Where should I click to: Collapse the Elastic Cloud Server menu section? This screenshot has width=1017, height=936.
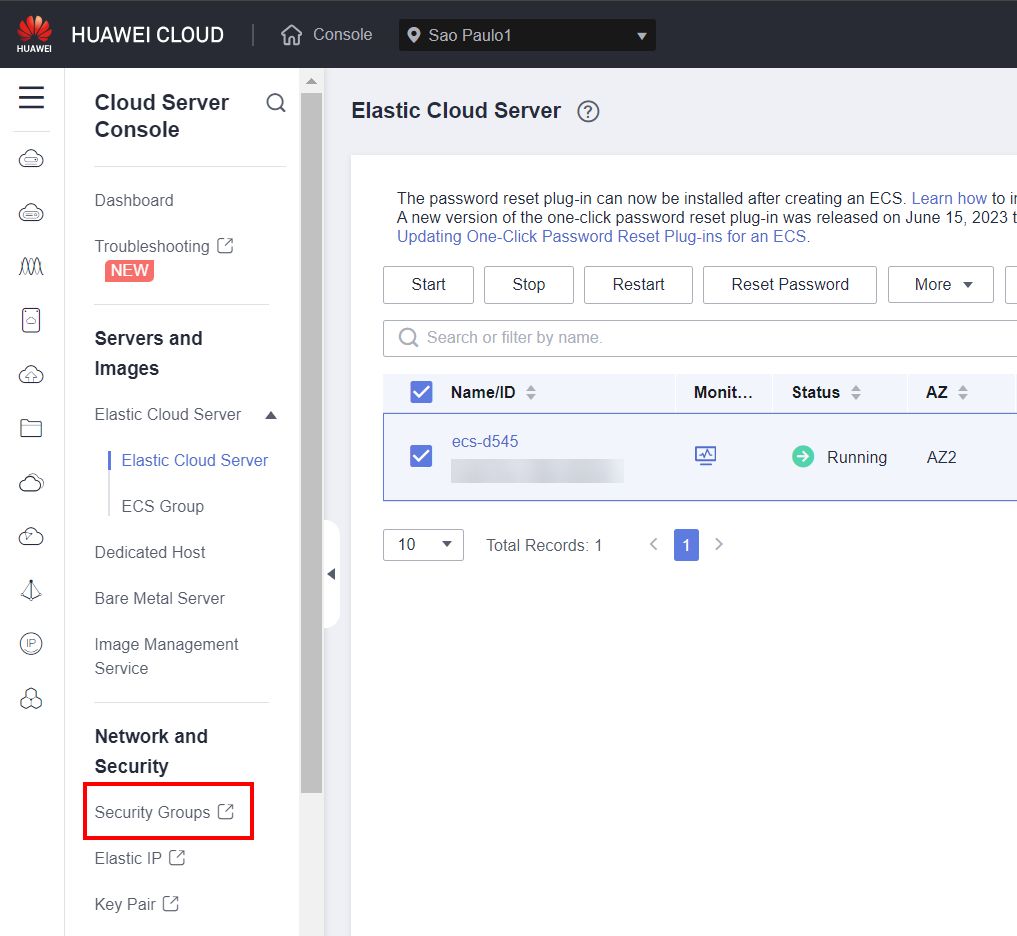click(269, 414)
